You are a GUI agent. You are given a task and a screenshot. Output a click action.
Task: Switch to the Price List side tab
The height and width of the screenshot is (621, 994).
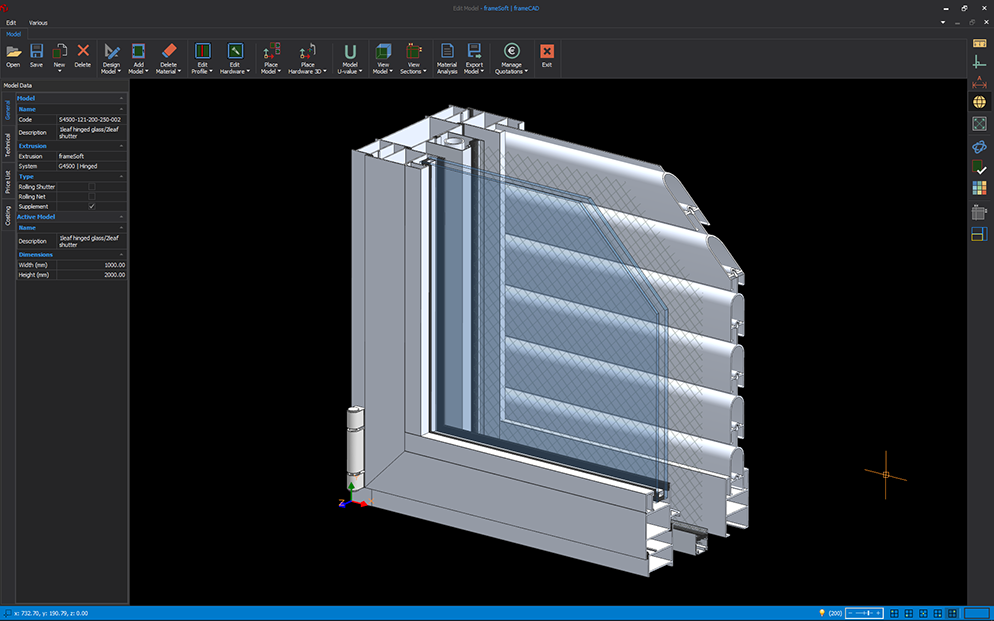coord(8,182)
